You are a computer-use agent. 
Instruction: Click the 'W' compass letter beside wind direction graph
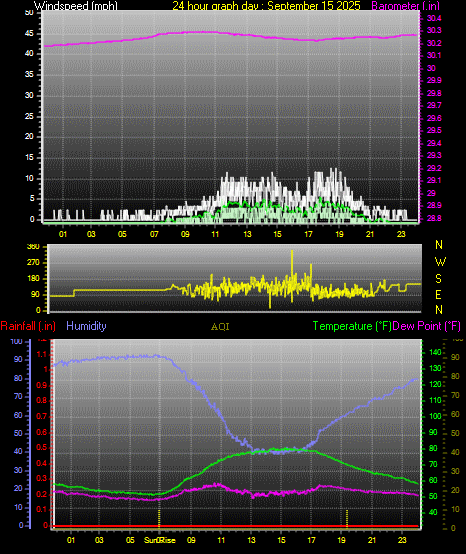tap(440, 262)
